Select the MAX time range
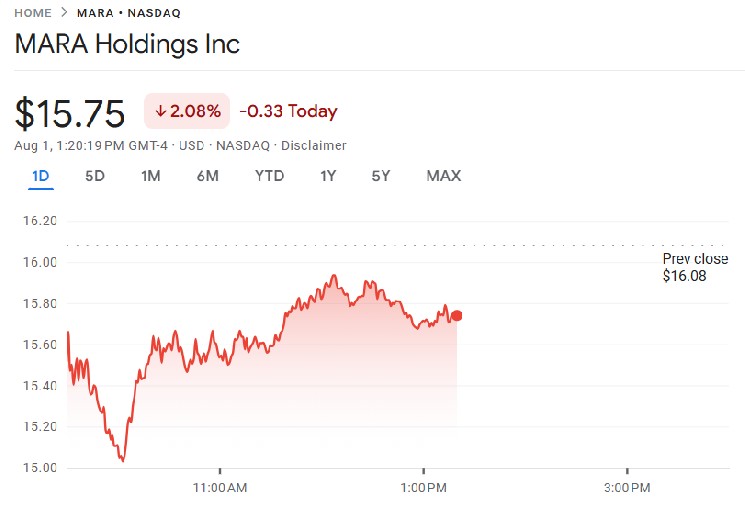This screenshot has width=745, height=513. click(443, 176)
